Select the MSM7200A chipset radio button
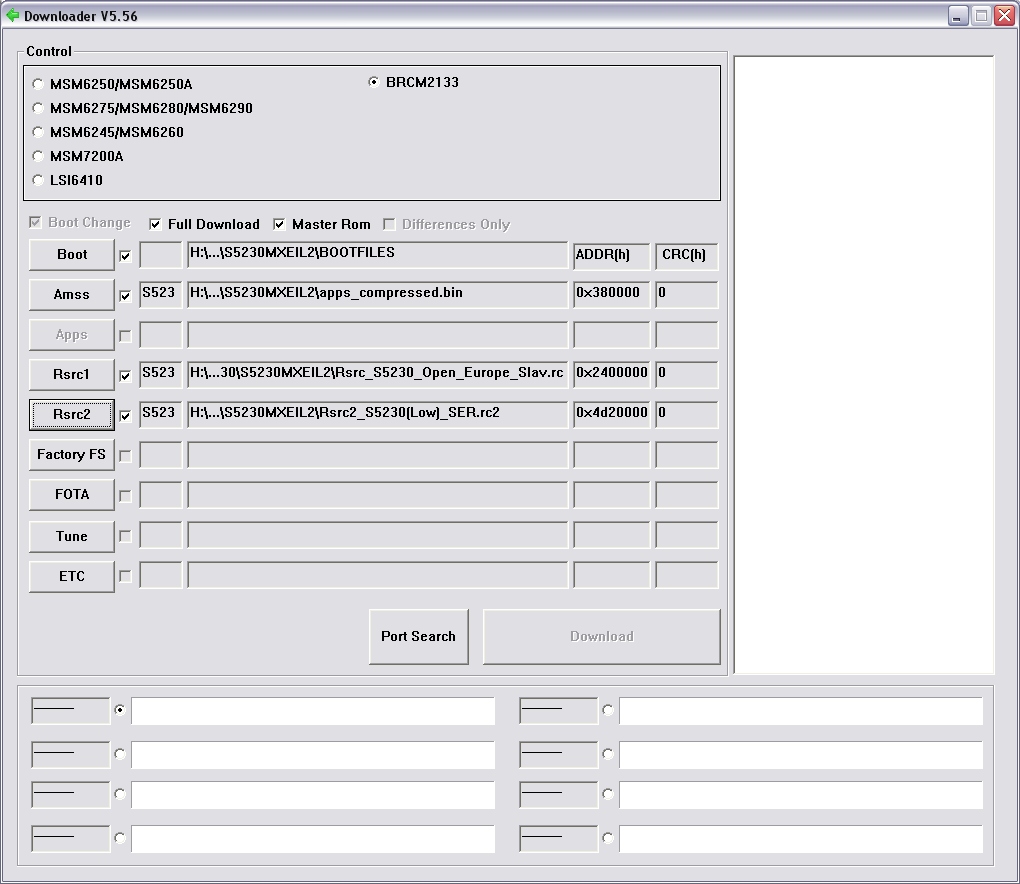Image resolution: width=1020 pixels, height=884 pixels. point(39,157)
